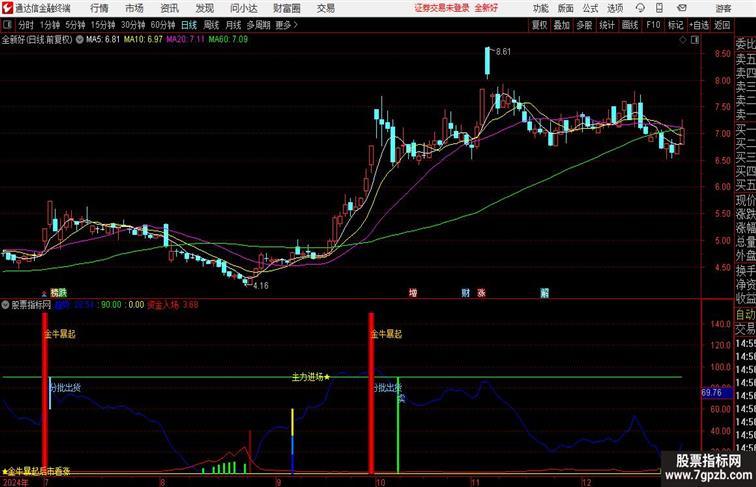Switch to 周线 weekly chart tab
756x487 pixels.
[211, 25]
